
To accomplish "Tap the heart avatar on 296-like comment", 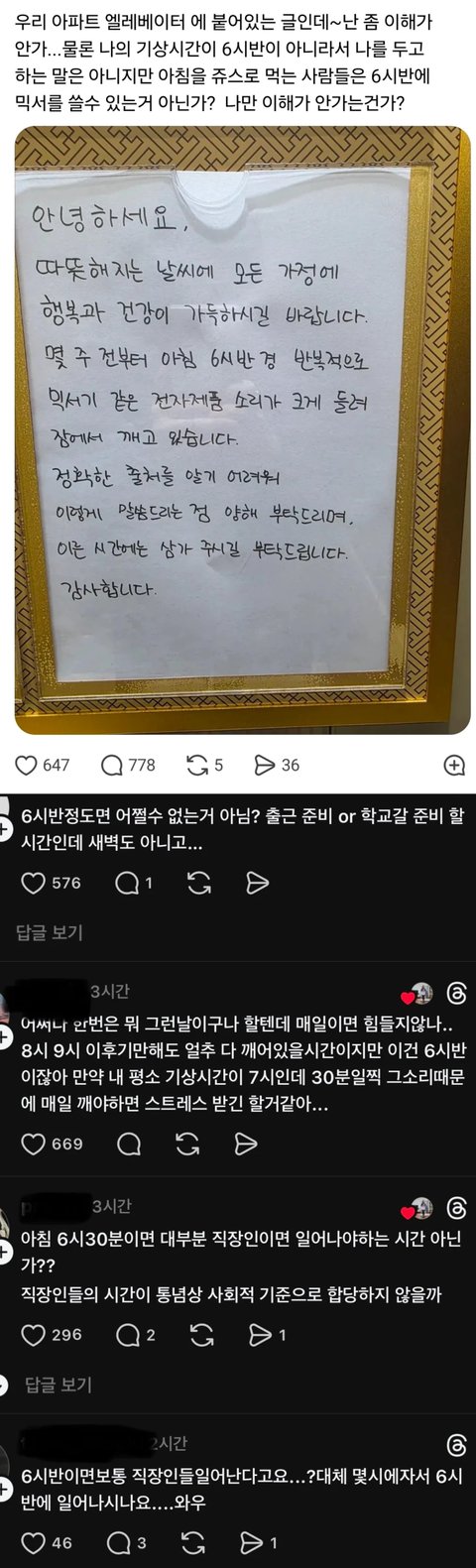I will (418, 1210).
